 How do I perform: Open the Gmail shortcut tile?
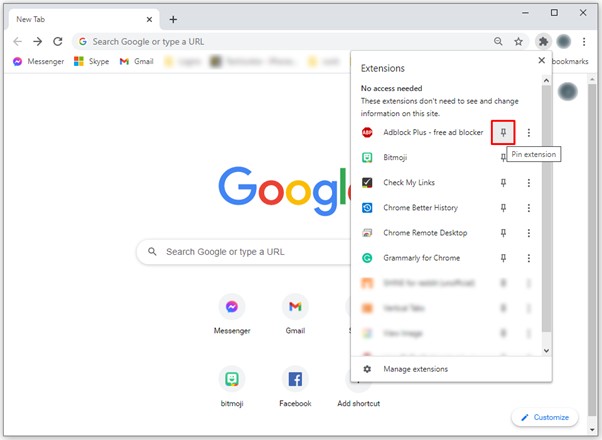pyautogui.click(x=295, y=315)
